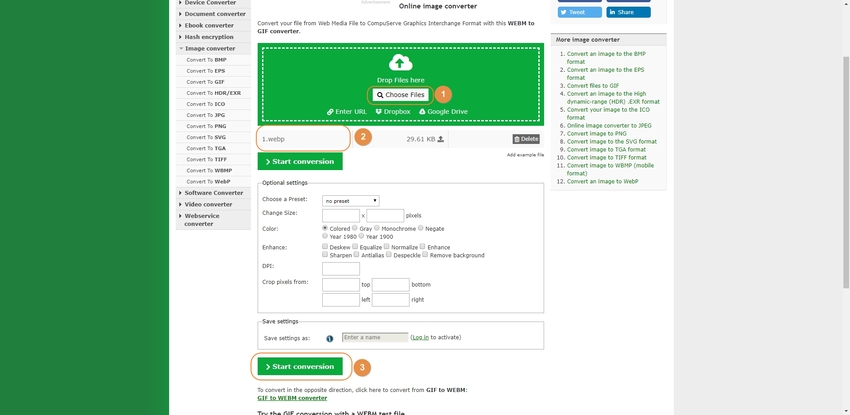Enable the Deskew checkbox
The width and height of the screenshot is (850, 415).
click(325, 247)
